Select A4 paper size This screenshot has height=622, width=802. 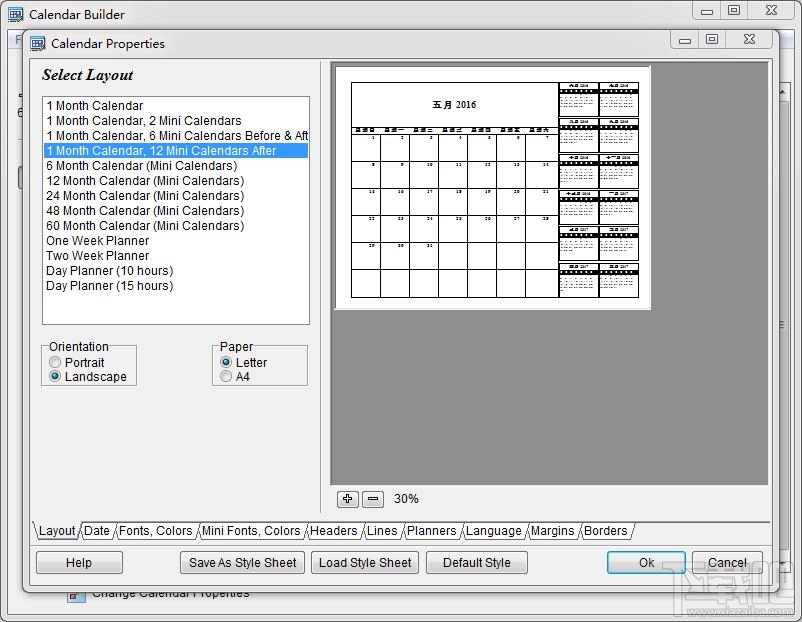226,376
